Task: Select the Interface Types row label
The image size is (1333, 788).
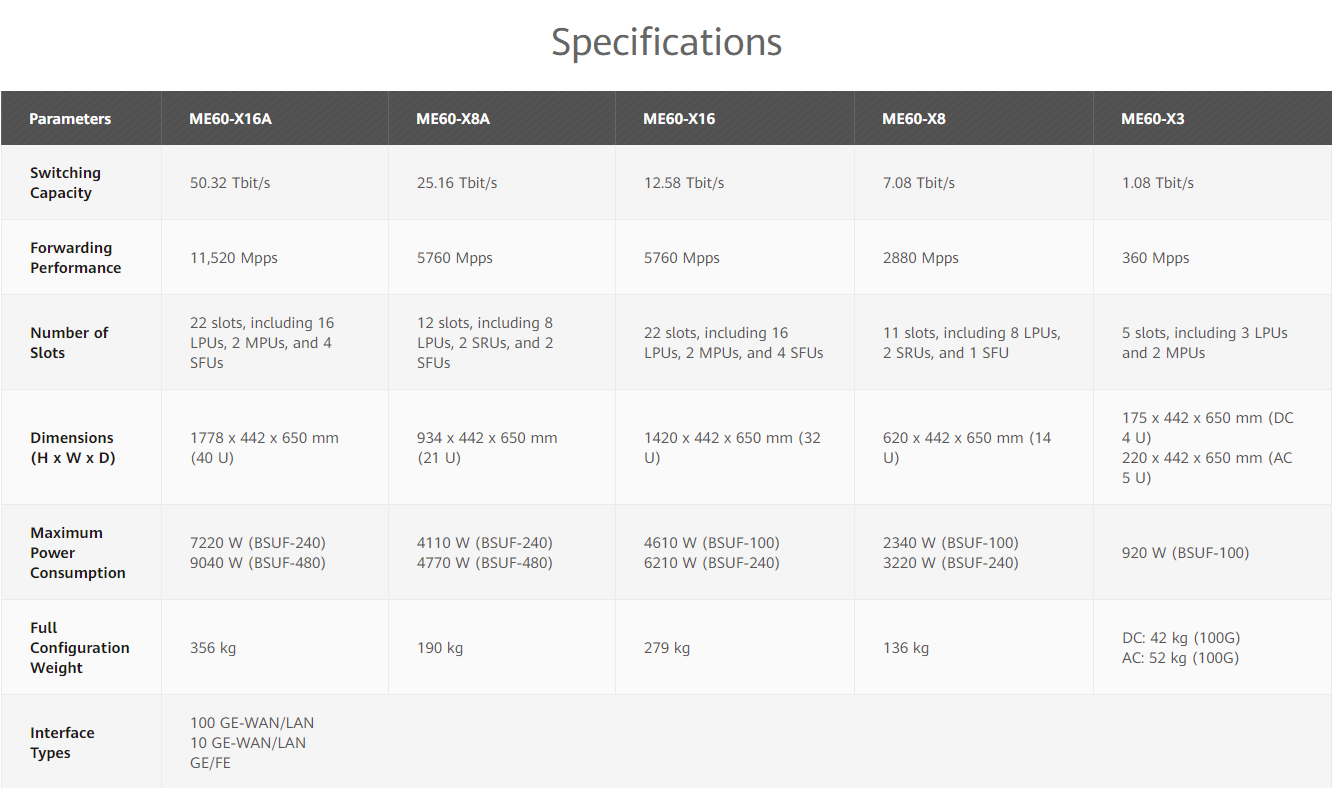Action: (62, 743)
